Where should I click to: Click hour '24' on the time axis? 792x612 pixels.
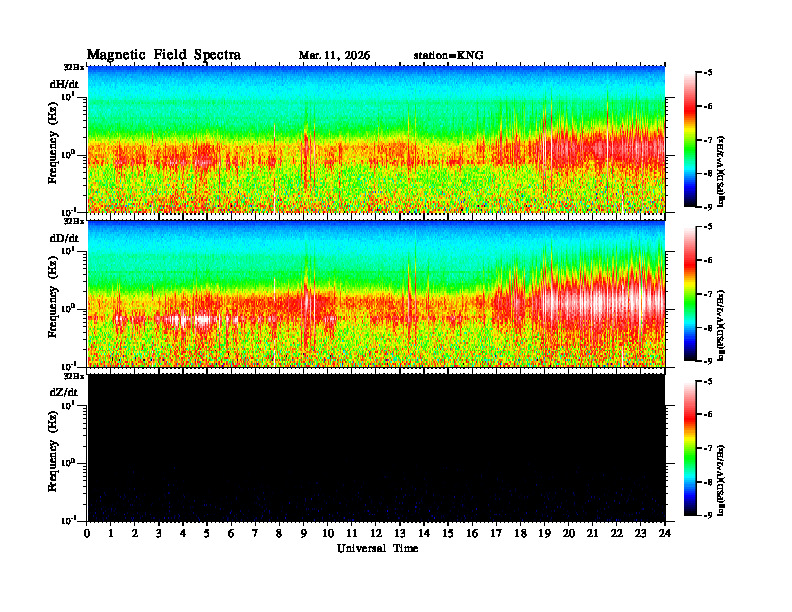pyautogui.click(x=665, y=534)
